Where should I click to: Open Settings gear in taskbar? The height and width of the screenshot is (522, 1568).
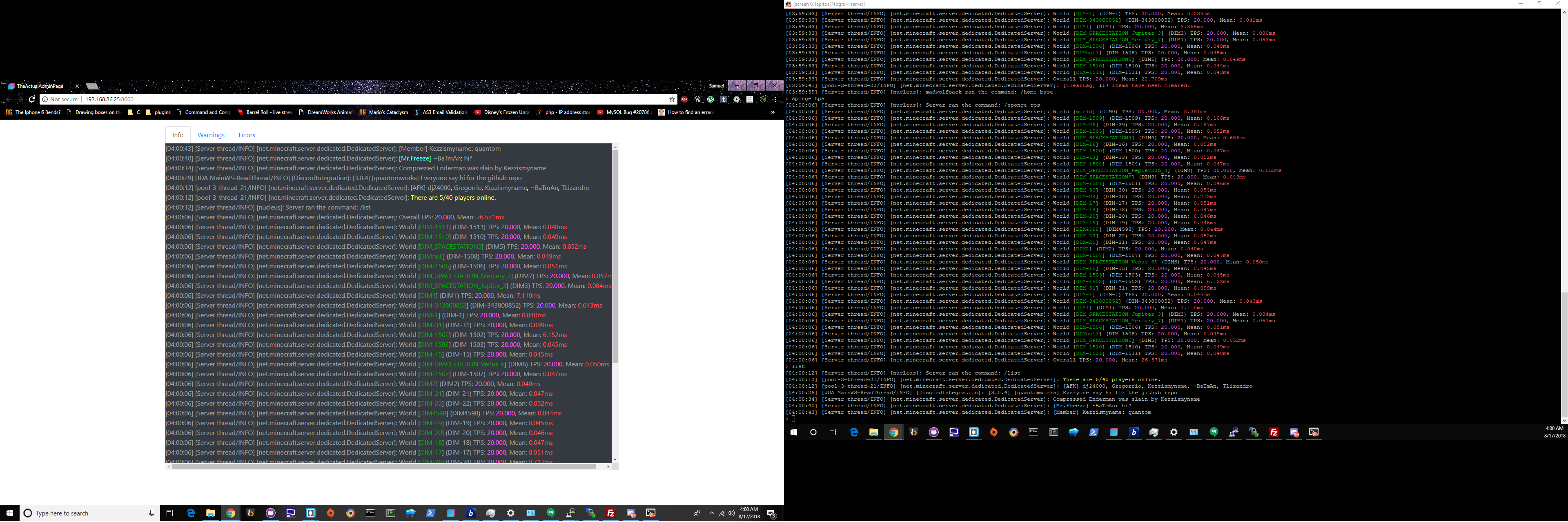pos(511,513)
